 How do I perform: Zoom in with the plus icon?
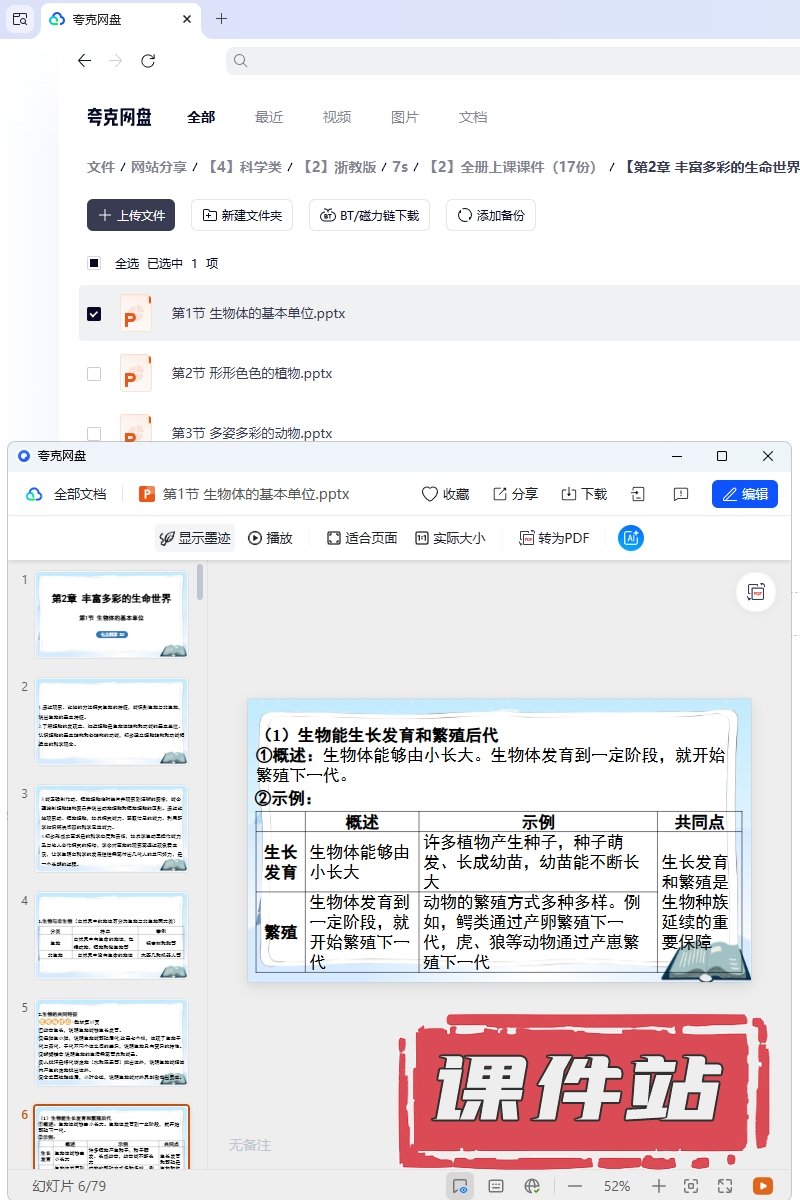658,1185
